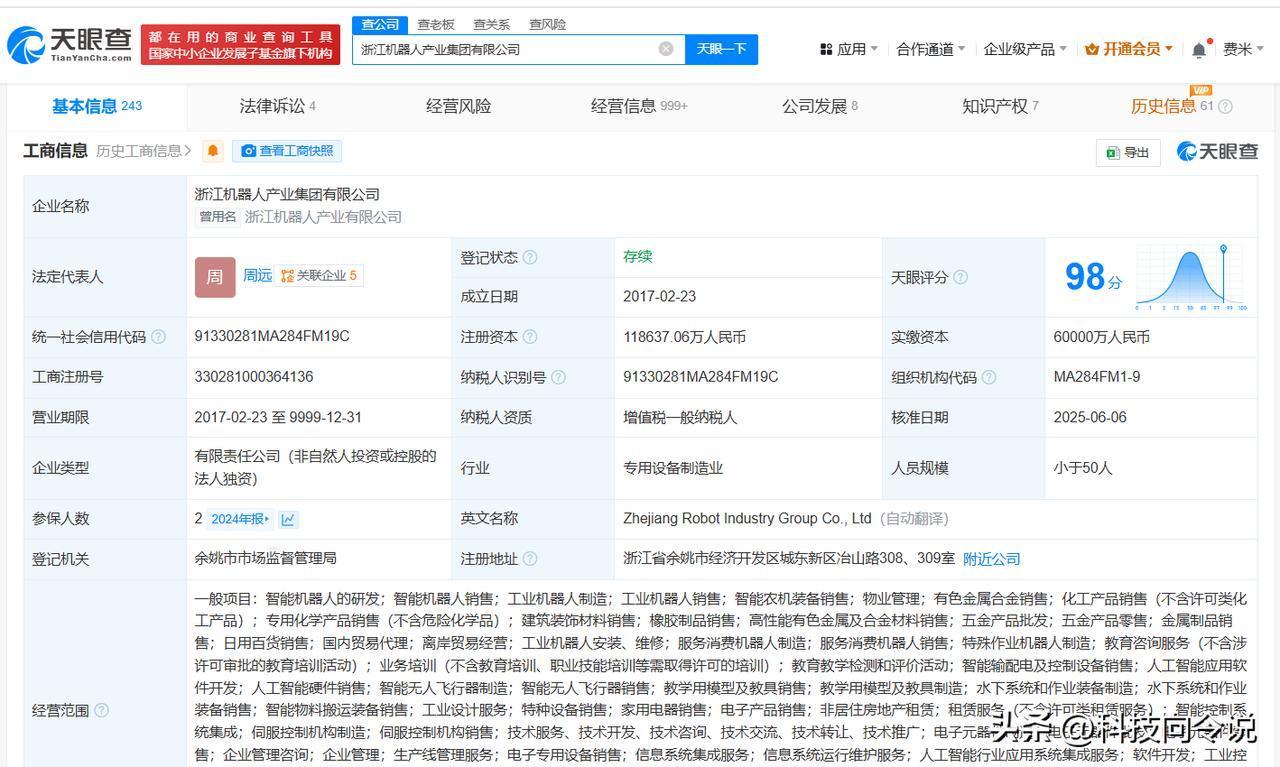This screenshot has height=767, width=1280.
Task: Switch to the 知识产权 tab
Action: (1000, 106)
